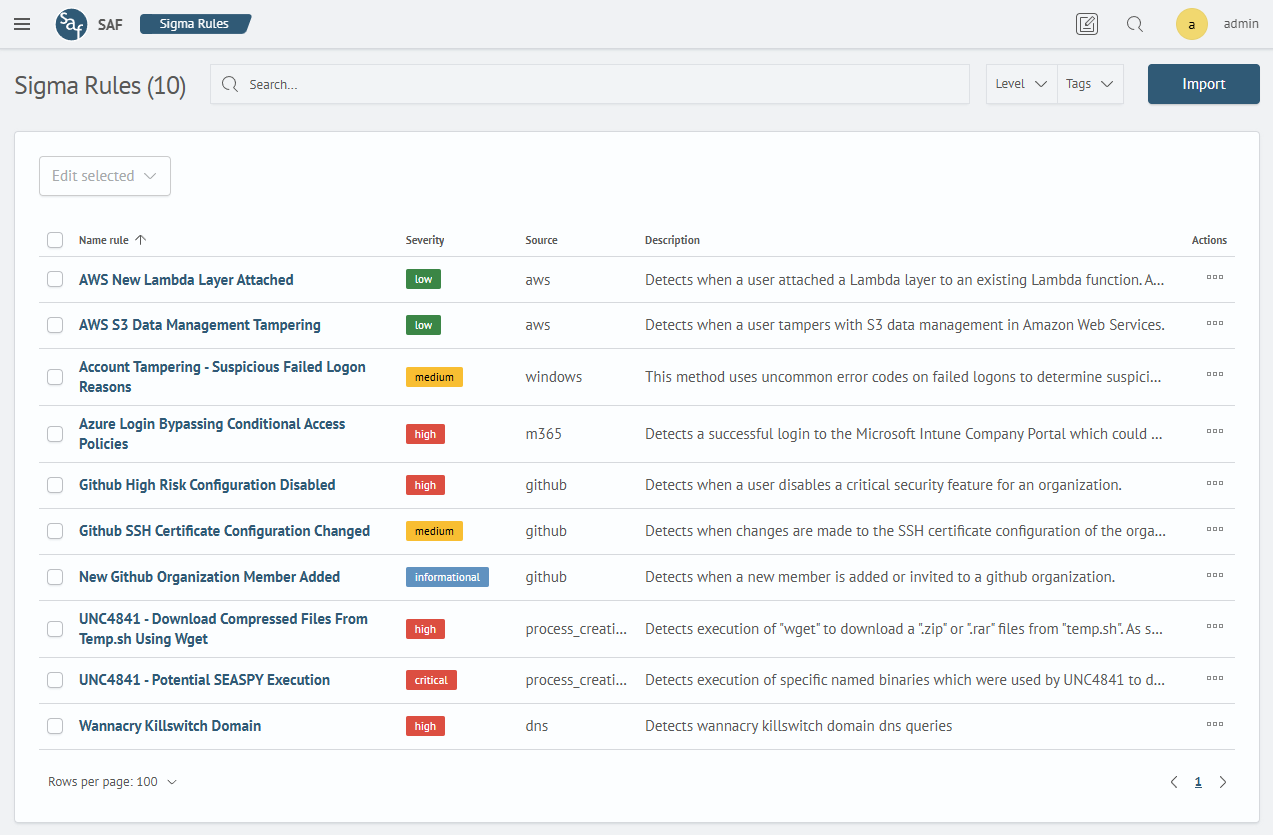Open actions menu for Wannacry Killswitch Domain

point(1215,725)
